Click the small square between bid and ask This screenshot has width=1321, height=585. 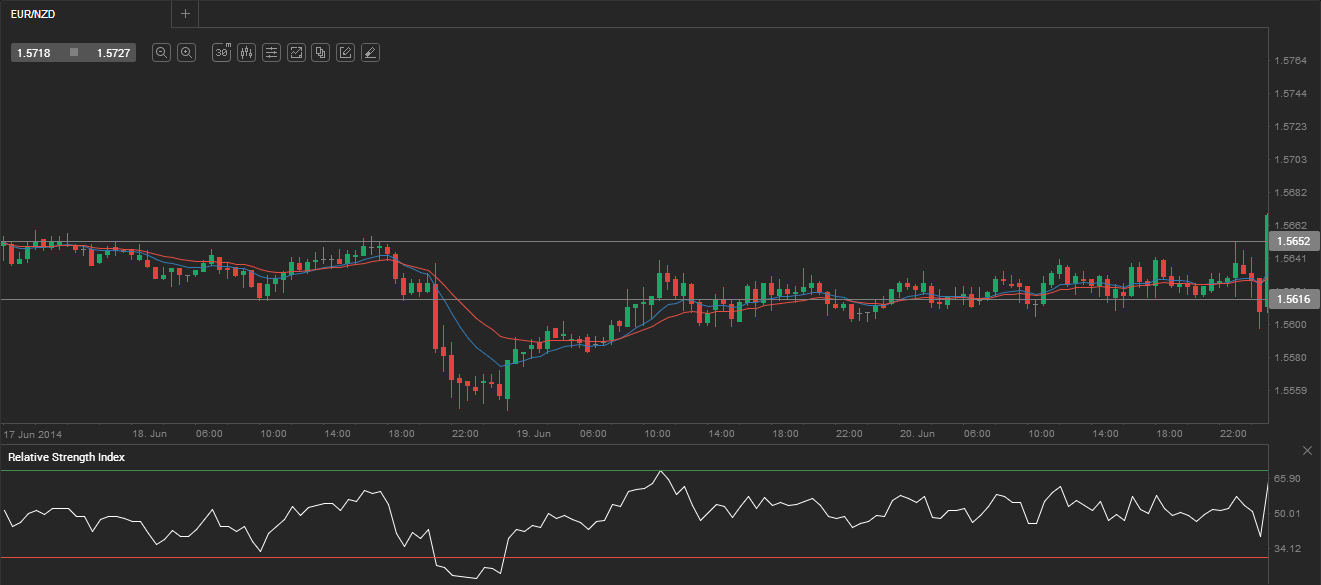[x=73, y=52]
